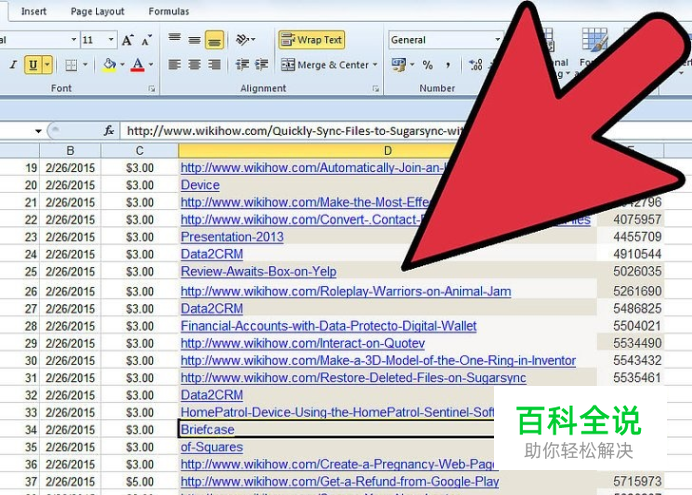Center text horizontally
The width and height of the screenshot is (692, 495).
tap(194, 65)
